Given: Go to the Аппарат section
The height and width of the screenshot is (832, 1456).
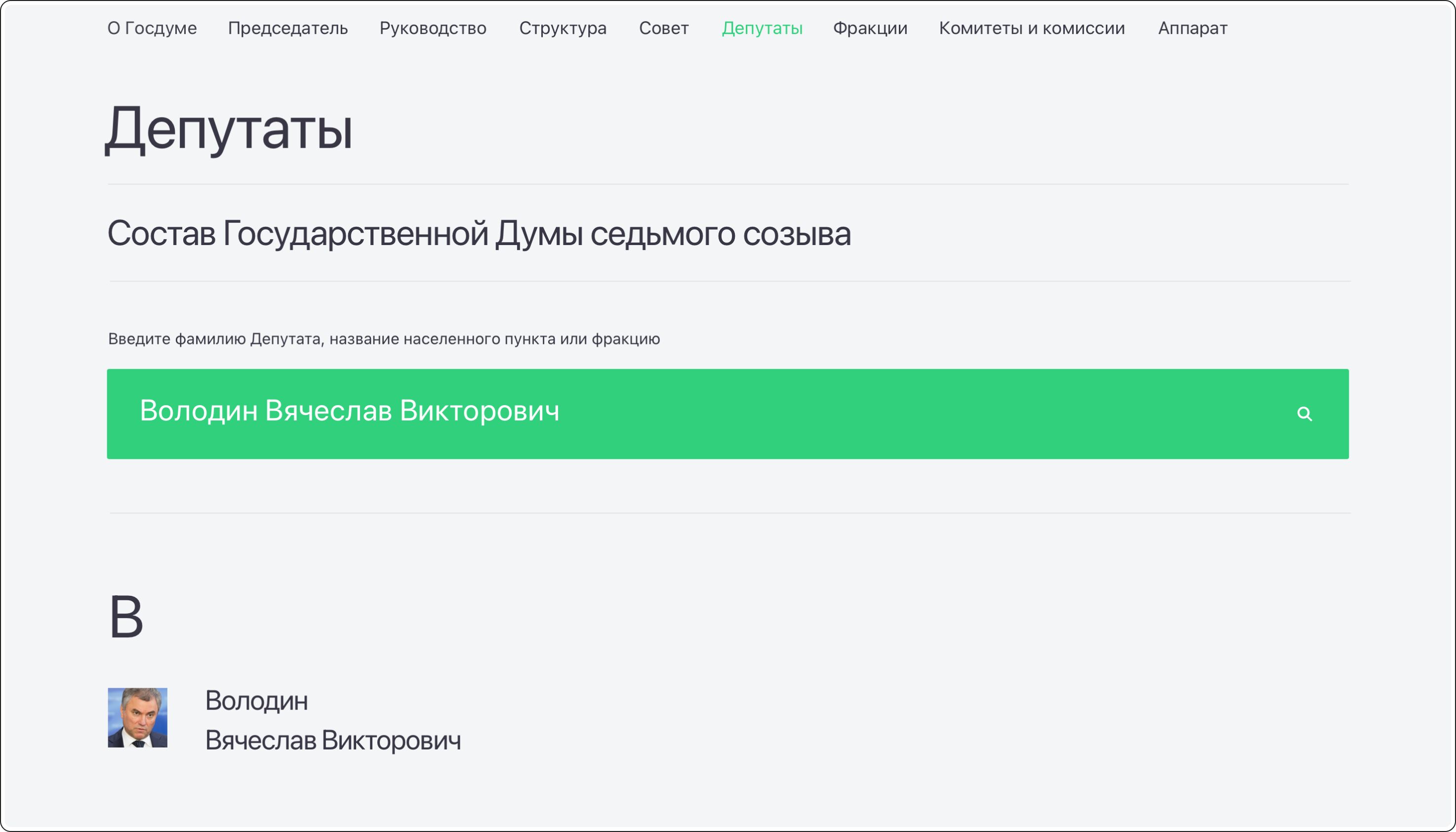Looking at the screenshot, I should (x=1193, y=28).
